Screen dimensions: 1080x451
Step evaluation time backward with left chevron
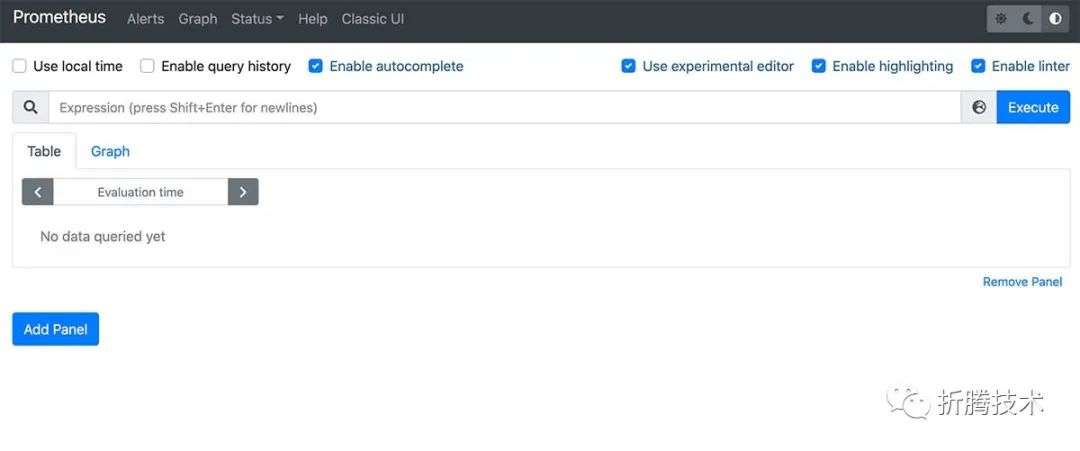(x=38, y=192)
